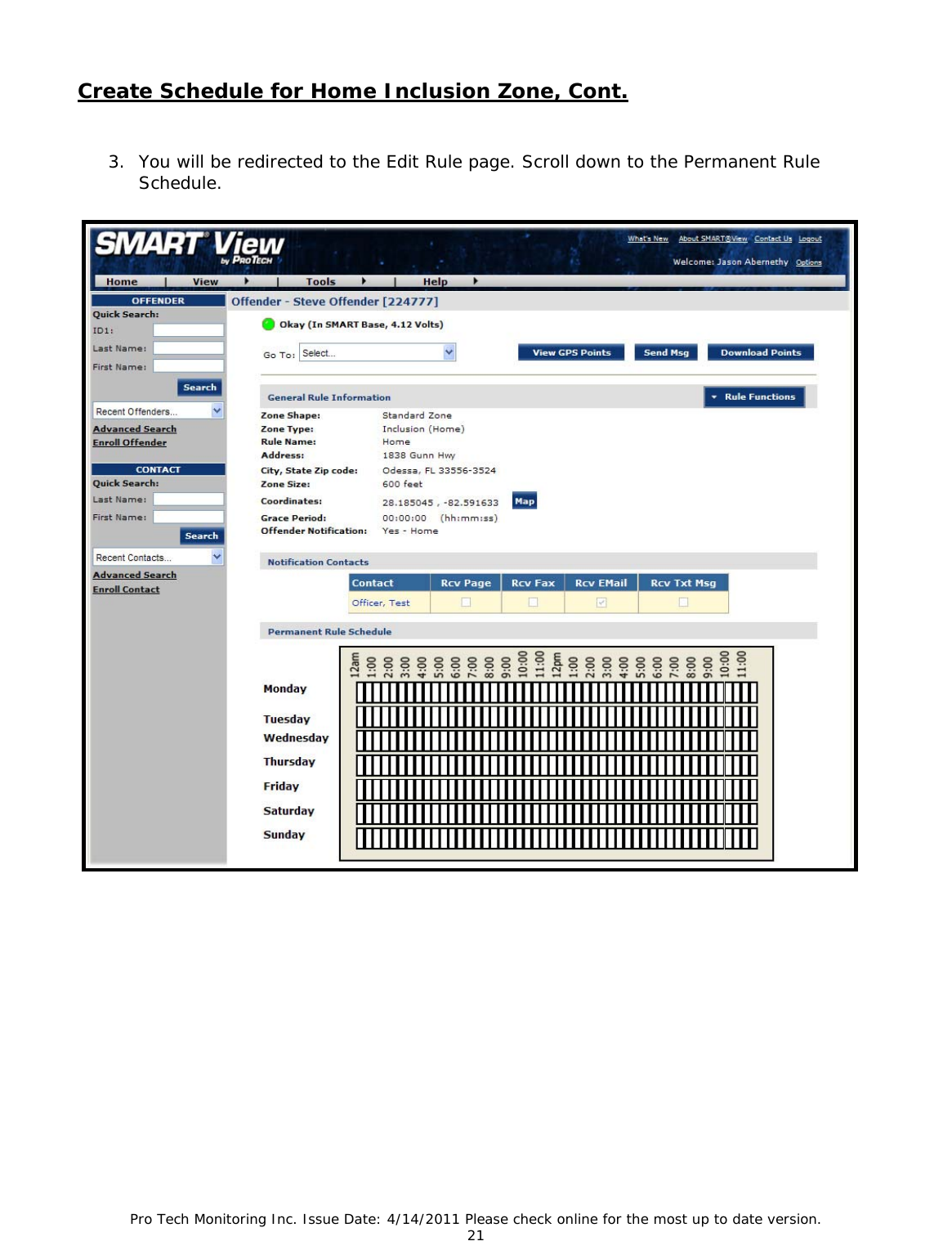Click the Saturday schedule row
The height and width of the screenshot is (1259, 952).
point(556,814)
